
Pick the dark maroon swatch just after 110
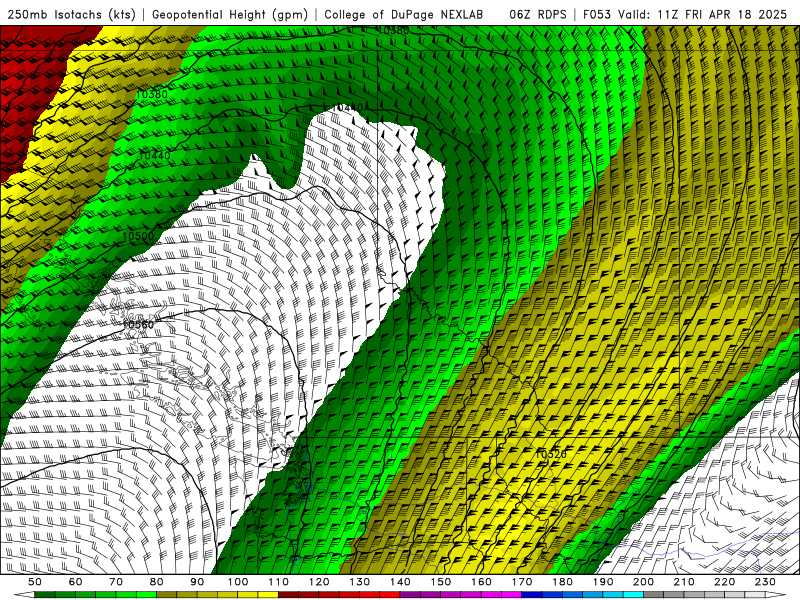point(288,595)
